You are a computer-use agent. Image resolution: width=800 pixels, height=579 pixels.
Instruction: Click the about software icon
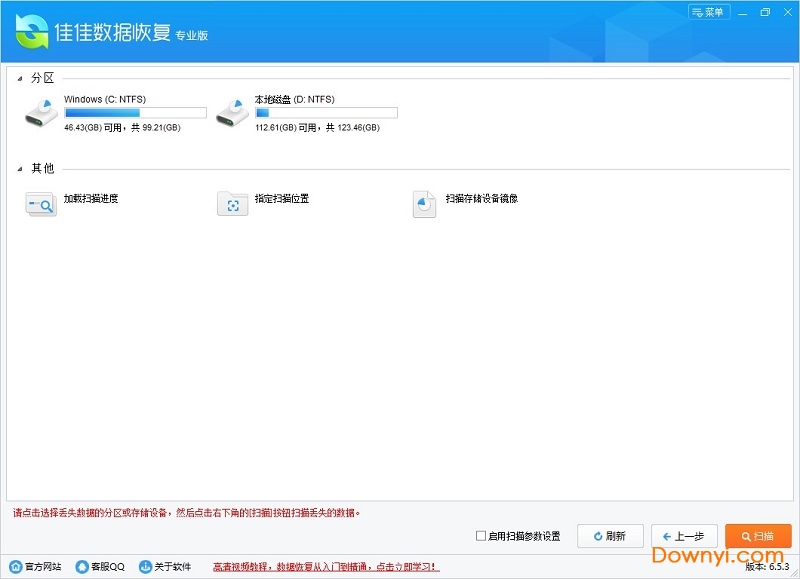[145, 567]
